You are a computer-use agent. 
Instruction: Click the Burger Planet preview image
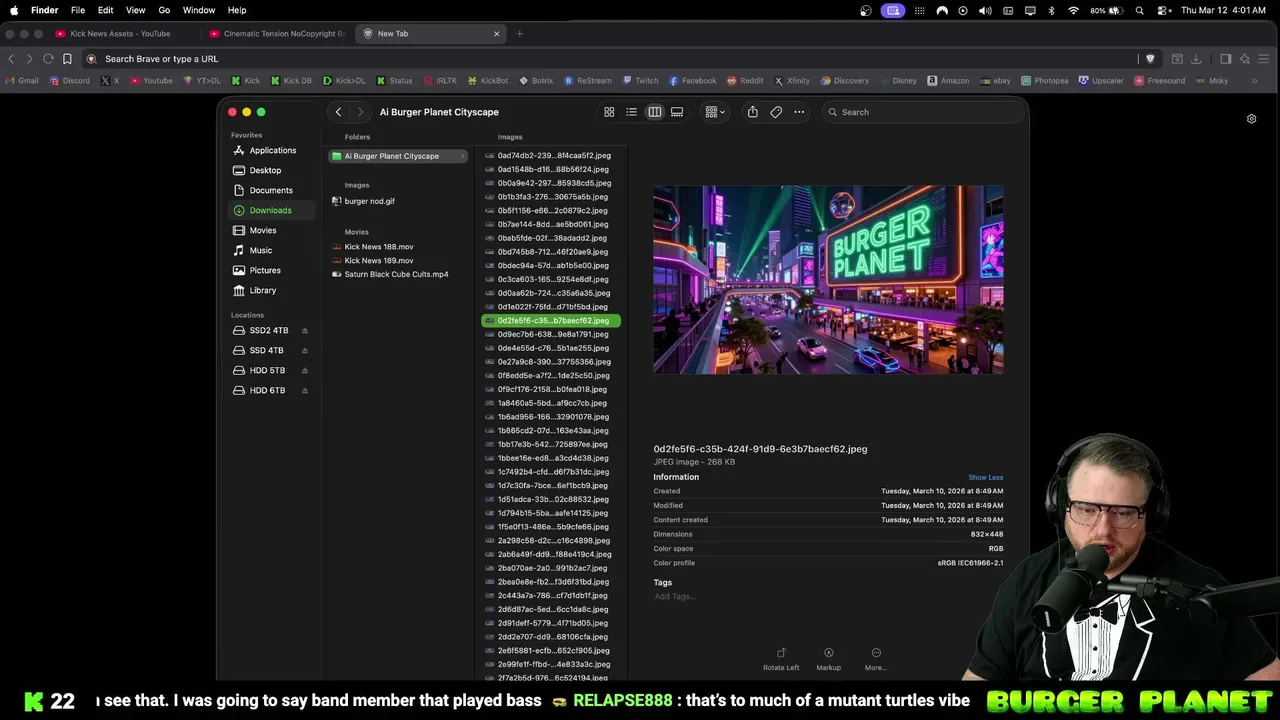(x=828, y=280)
